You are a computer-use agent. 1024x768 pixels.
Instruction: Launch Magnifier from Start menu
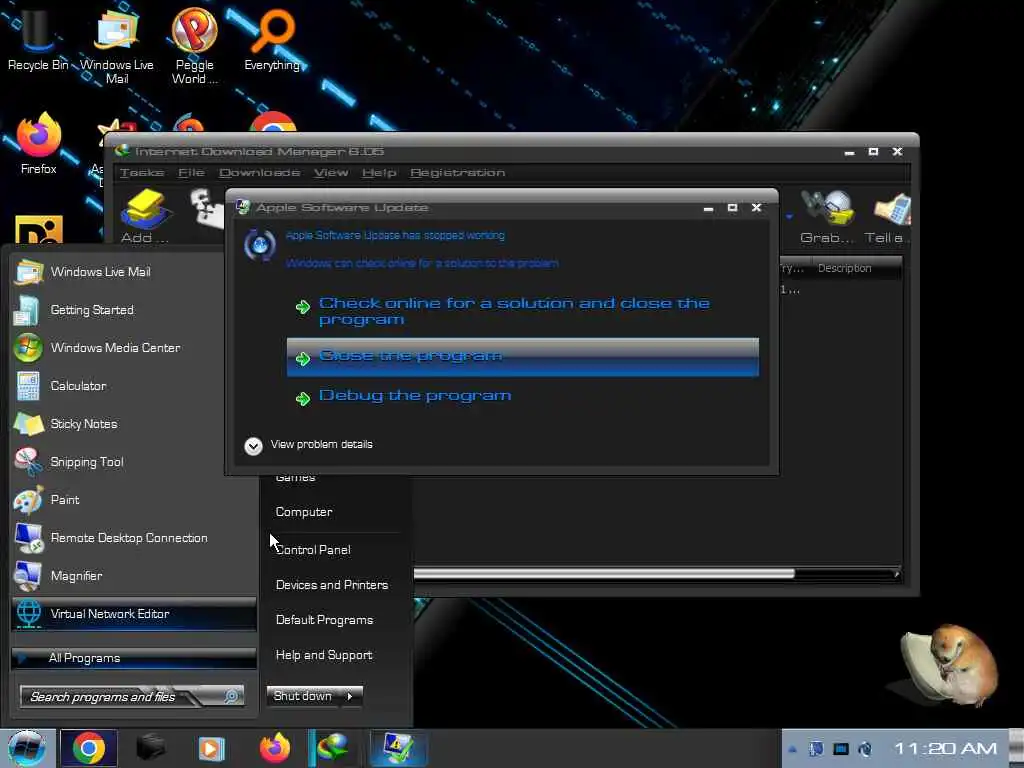pos(134,575)
